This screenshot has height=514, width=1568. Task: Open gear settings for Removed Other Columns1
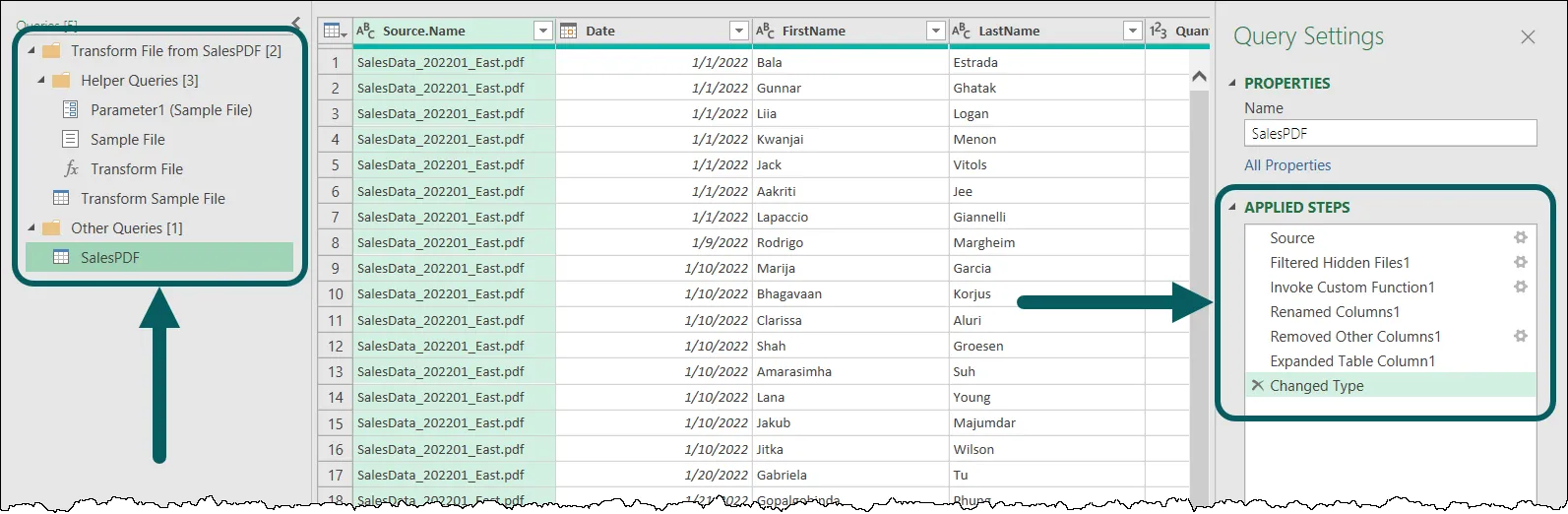click(1520, 336)
